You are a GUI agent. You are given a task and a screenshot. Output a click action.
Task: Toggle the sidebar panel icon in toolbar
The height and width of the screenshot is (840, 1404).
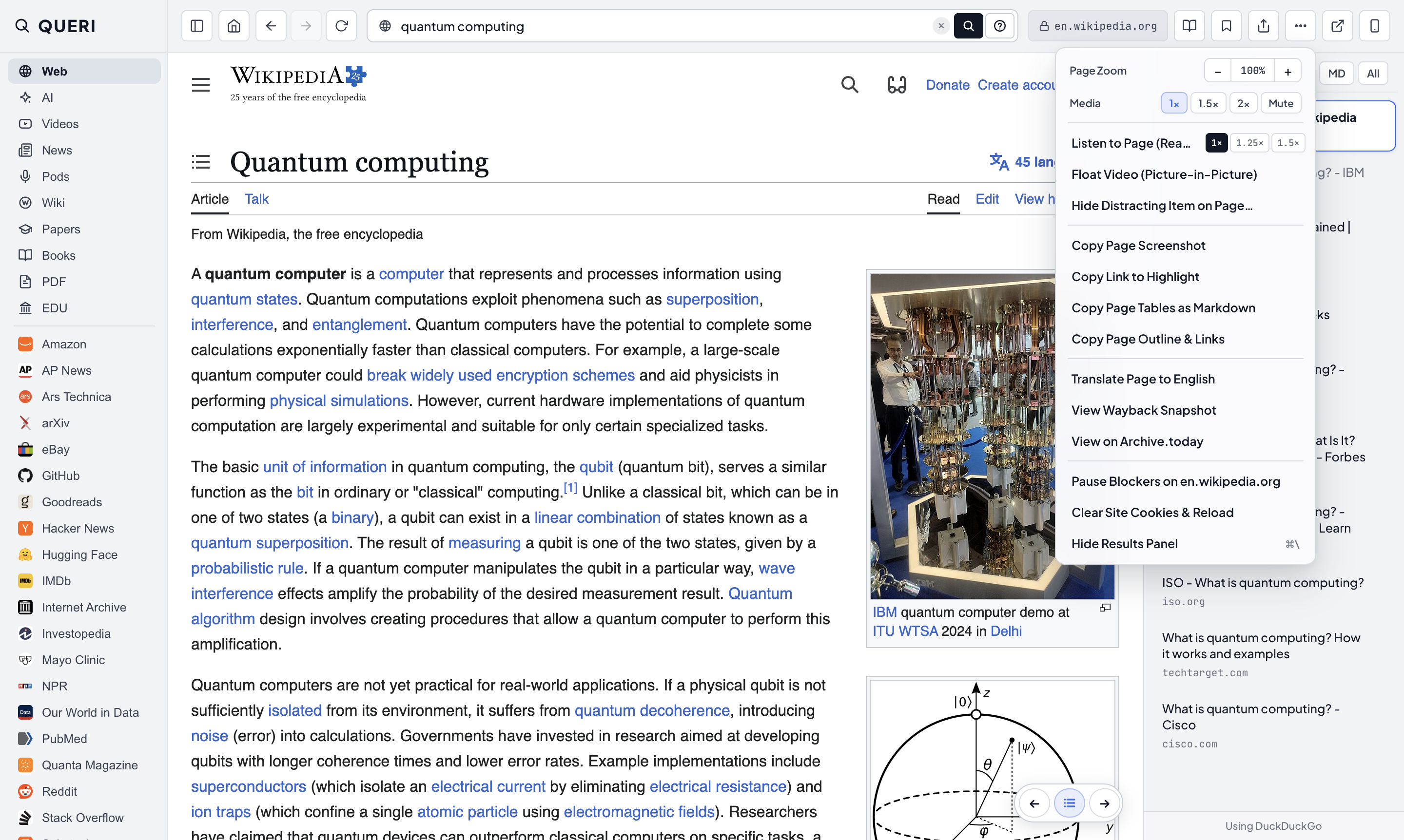pyautogui.click(x=196, y=26)
